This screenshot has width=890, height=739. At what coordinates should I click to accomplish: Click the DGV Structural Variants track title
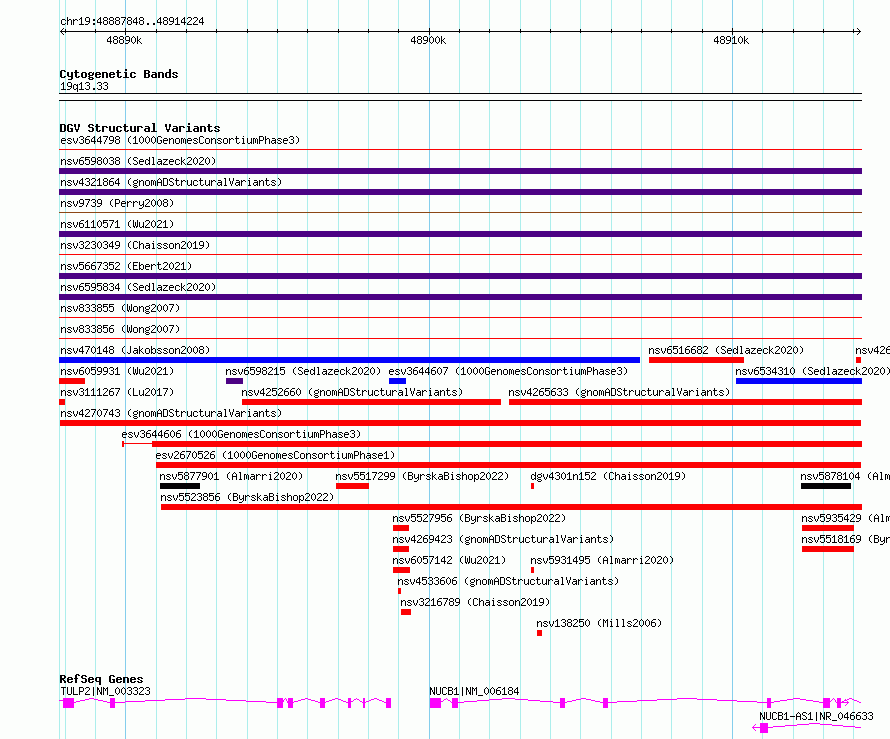[x=140, y=128]
